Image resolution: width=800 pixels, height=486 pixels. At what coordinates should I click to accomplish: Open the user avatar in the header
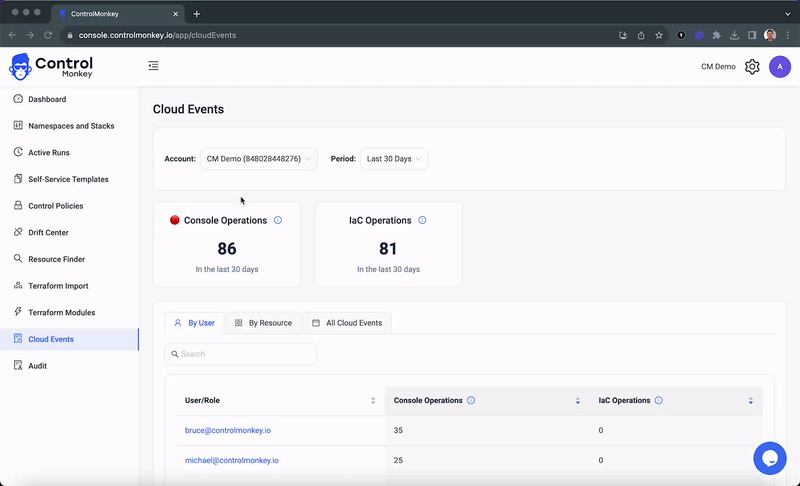(780, 67)
